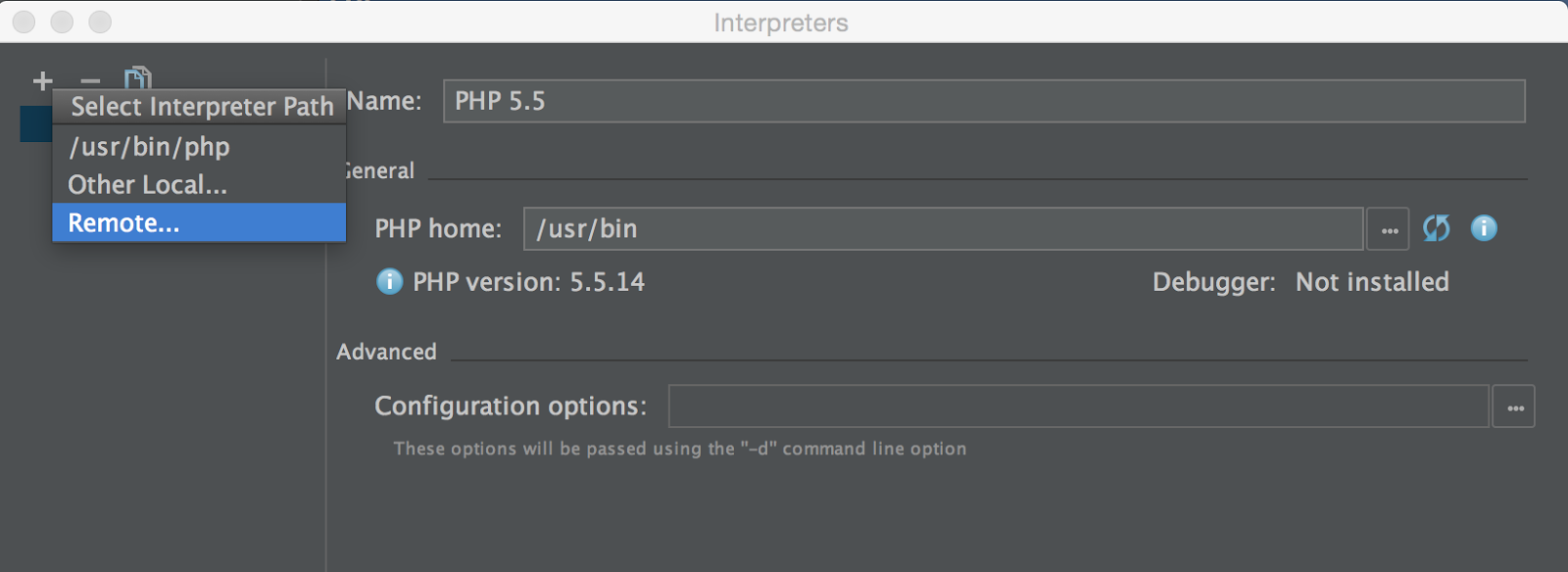This screenshot has height=572, width=1568.
Task: Click the PHP home path field
Action: coord(943,229)
